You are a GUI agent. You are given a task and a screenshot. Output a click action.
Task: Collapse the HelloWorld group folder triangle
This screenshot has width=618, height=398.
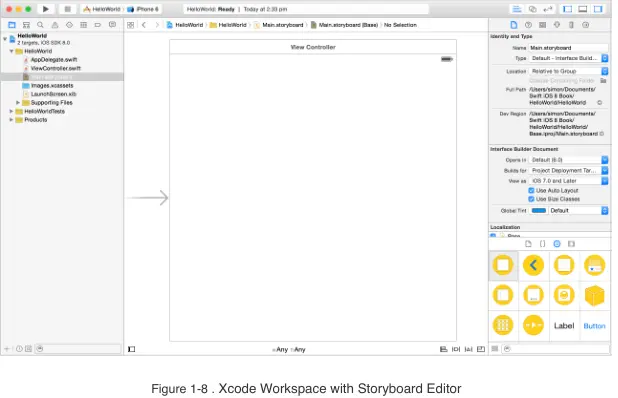pyautogui.click(x=11, y=51)
